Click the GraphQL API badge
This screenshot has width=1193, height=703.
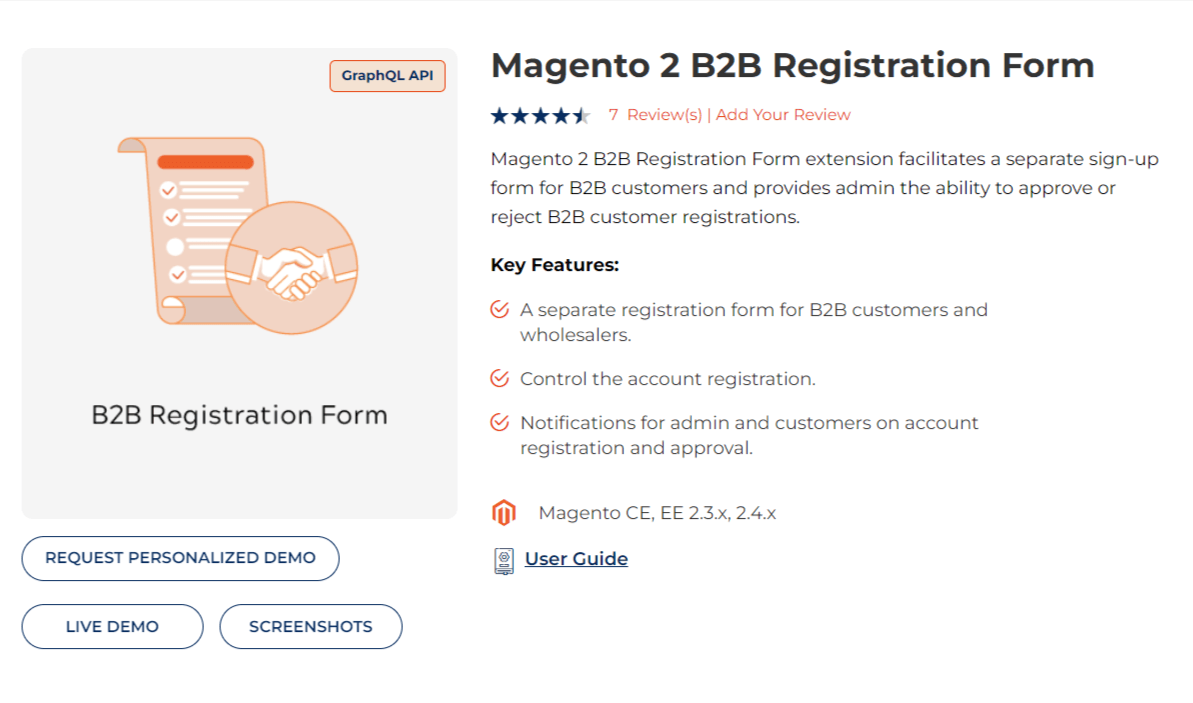point(387,75)
